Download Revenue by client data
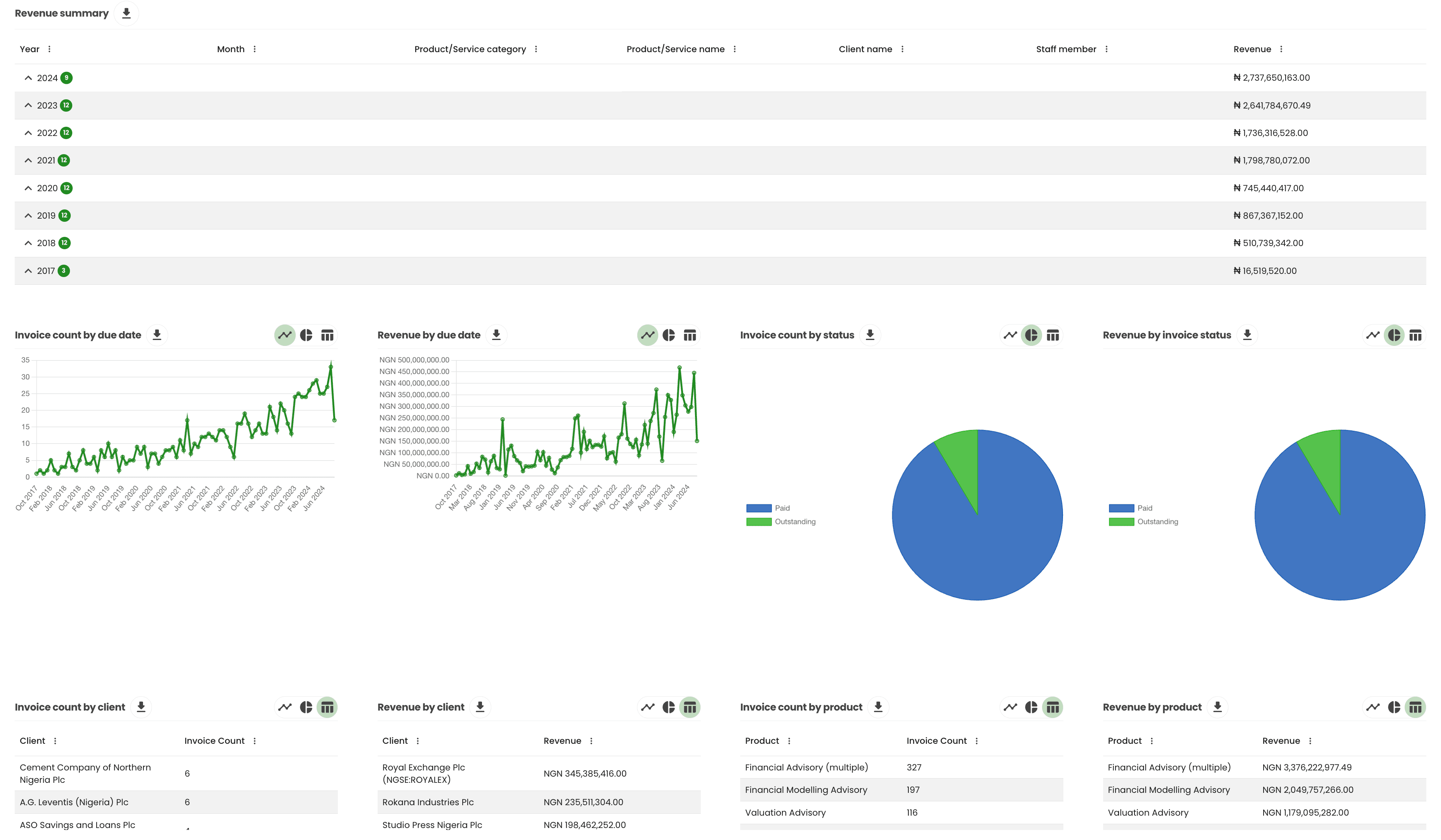This screenshot has height=840, width=1441. (x=480, y=707)
